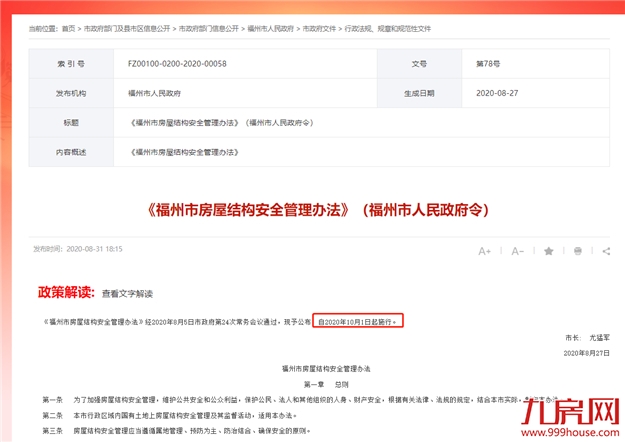Decrease font size with A- icon
This screenshot has width=625, height=442.
coord(517,251)
